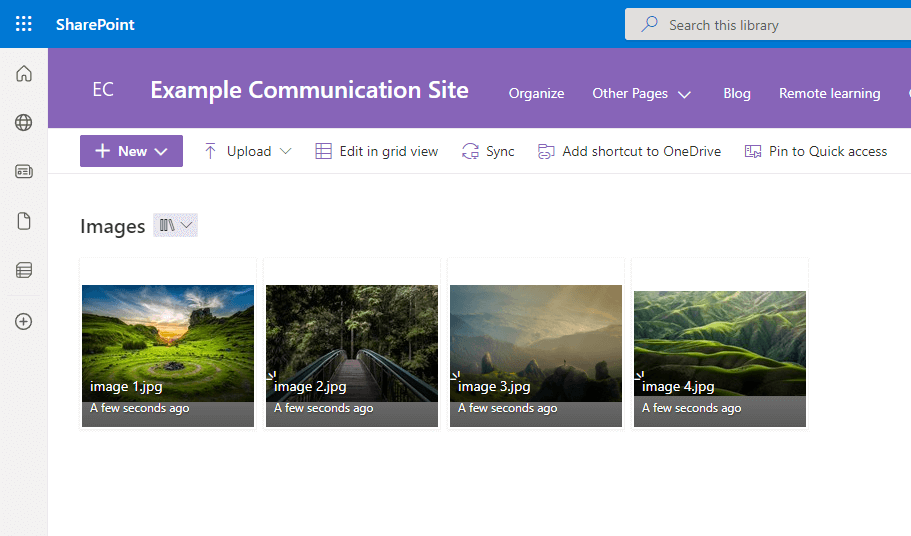
Task: Expand the Upload dropdown arrow
Action: click(x=285, y=152)
